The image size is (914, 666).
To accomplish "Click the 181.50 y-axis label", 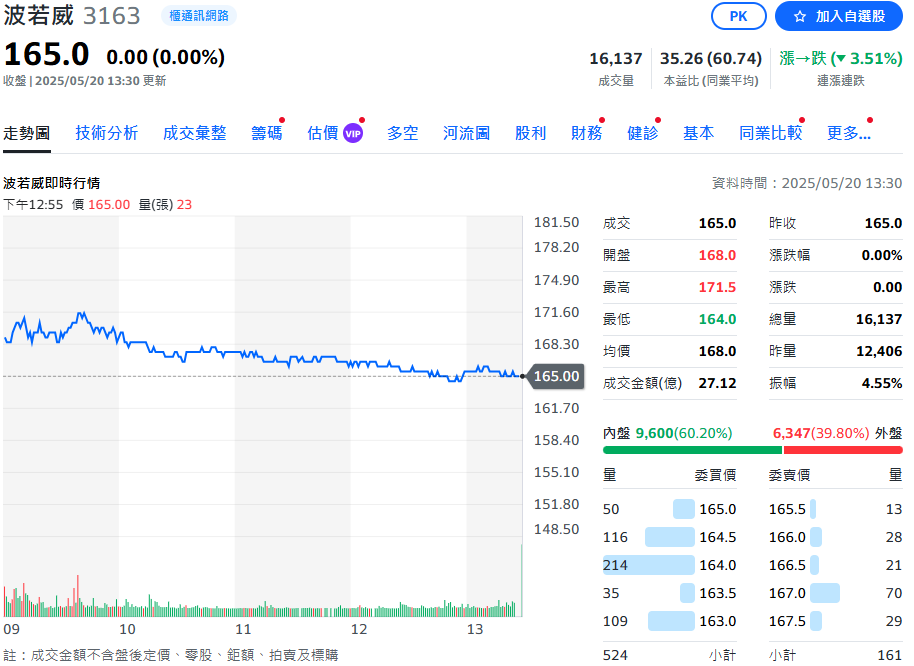I will (x=556, y=223).
